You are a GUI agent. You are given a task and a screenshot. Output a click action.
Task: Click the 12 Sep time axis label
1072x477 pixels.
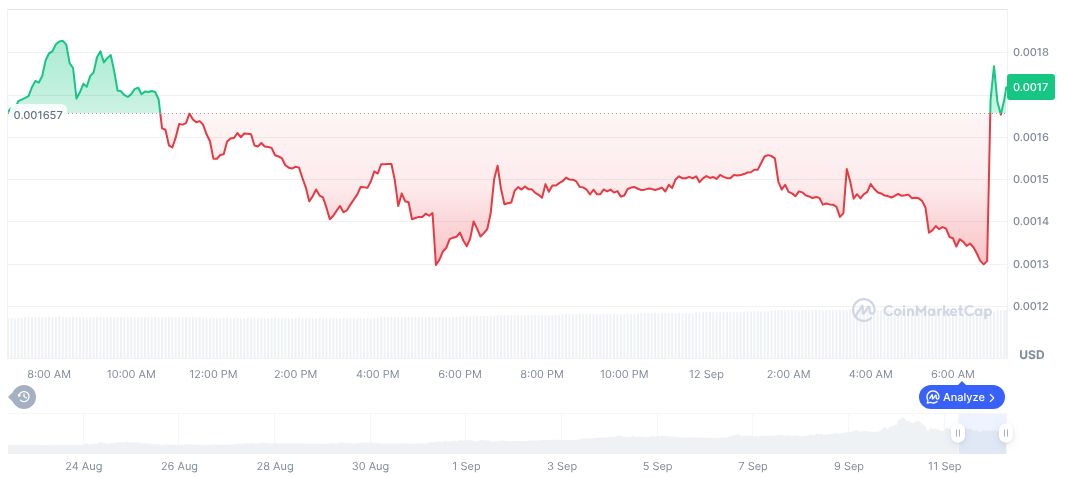coord(706,374)
